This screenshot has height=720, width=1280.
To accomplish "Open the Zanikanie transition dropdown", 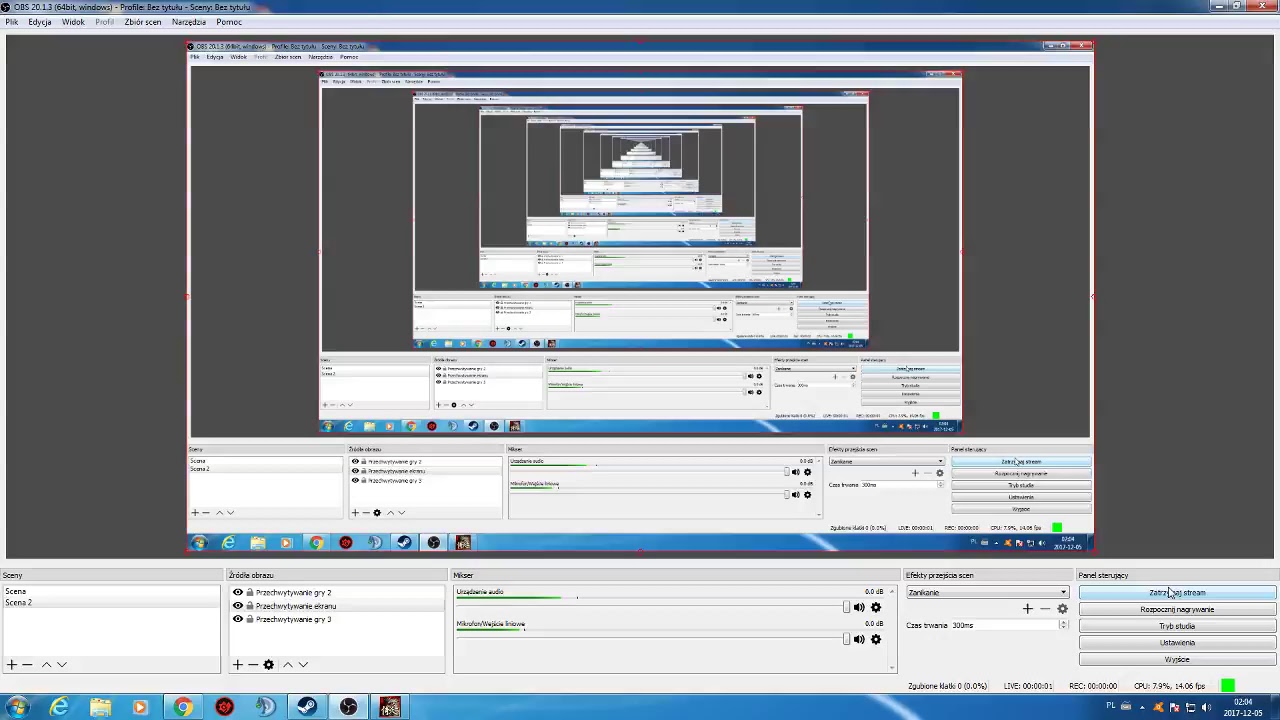I will click(x=987, y=592).
